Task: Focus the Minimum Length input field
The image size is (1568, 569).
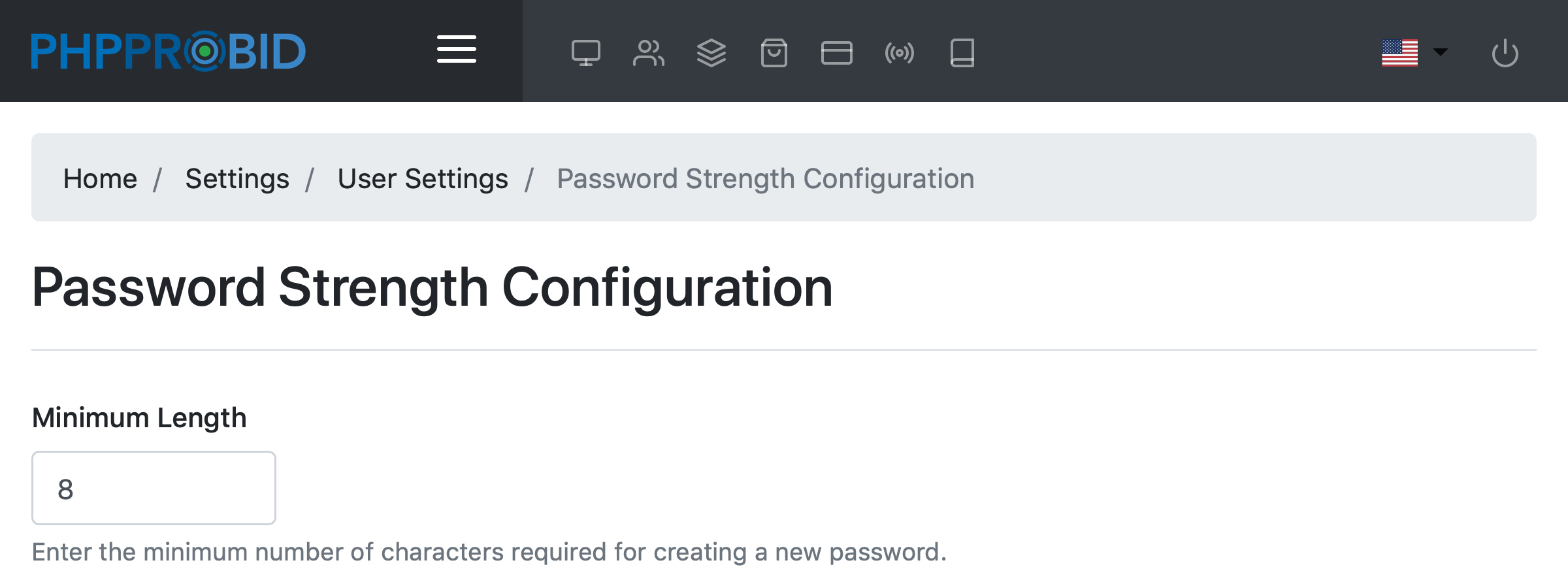Action: click(x=154, y=488)
